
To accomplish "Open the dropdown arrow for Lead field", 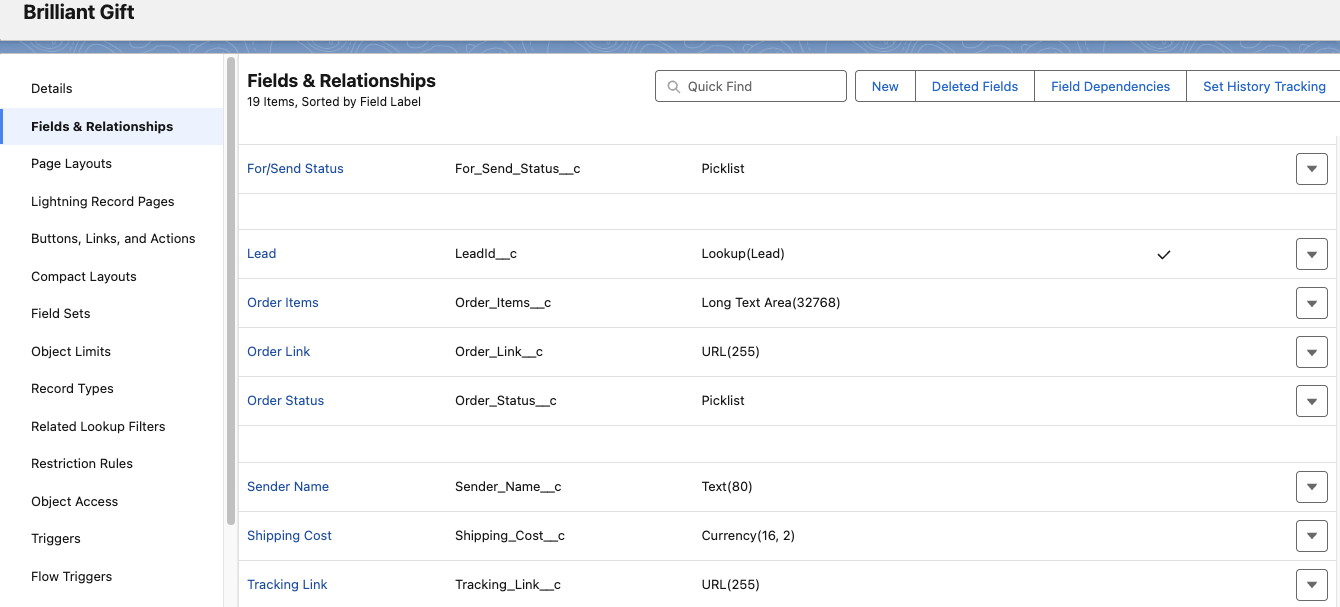I will click(x=1311, y=254).
